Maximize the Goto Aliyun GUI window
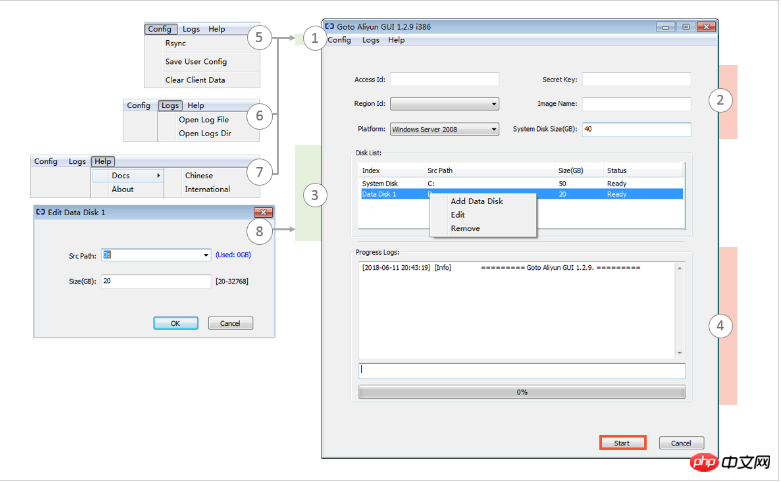This screenshot has width=781, height=482. (686, 27)
